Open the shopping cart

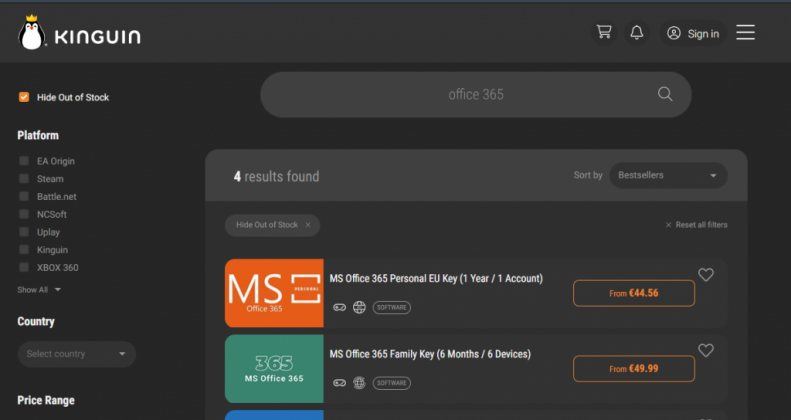604,33
